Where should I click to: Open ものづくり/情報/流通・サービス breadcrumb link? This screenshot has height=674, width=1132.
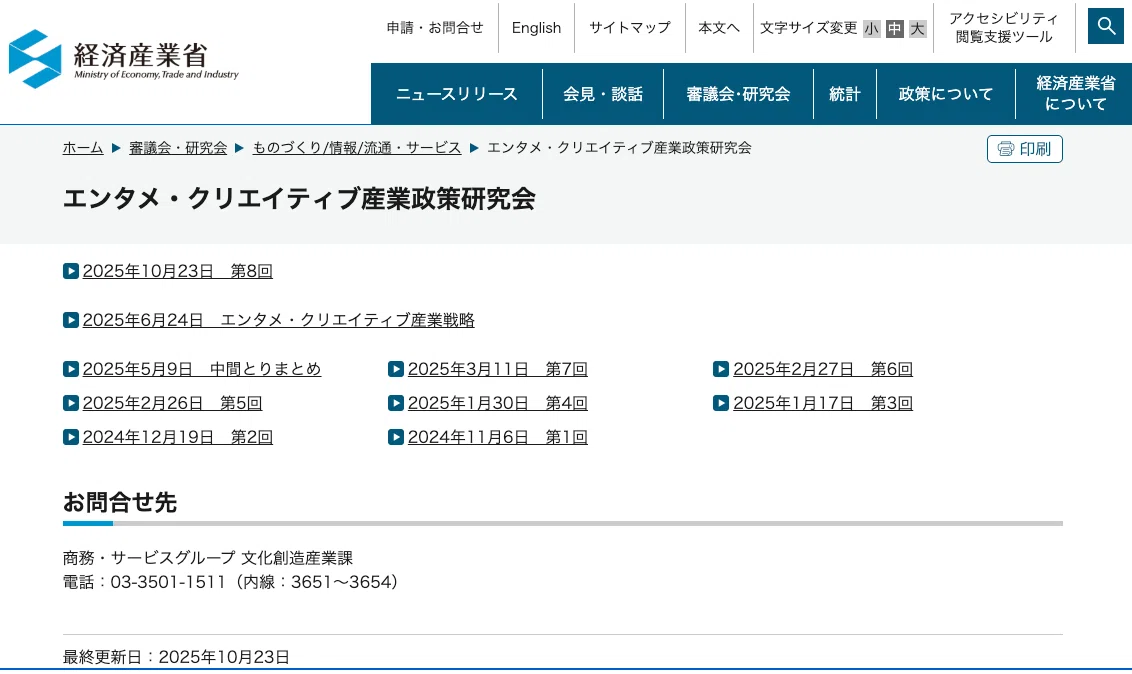tap(357, 148)
